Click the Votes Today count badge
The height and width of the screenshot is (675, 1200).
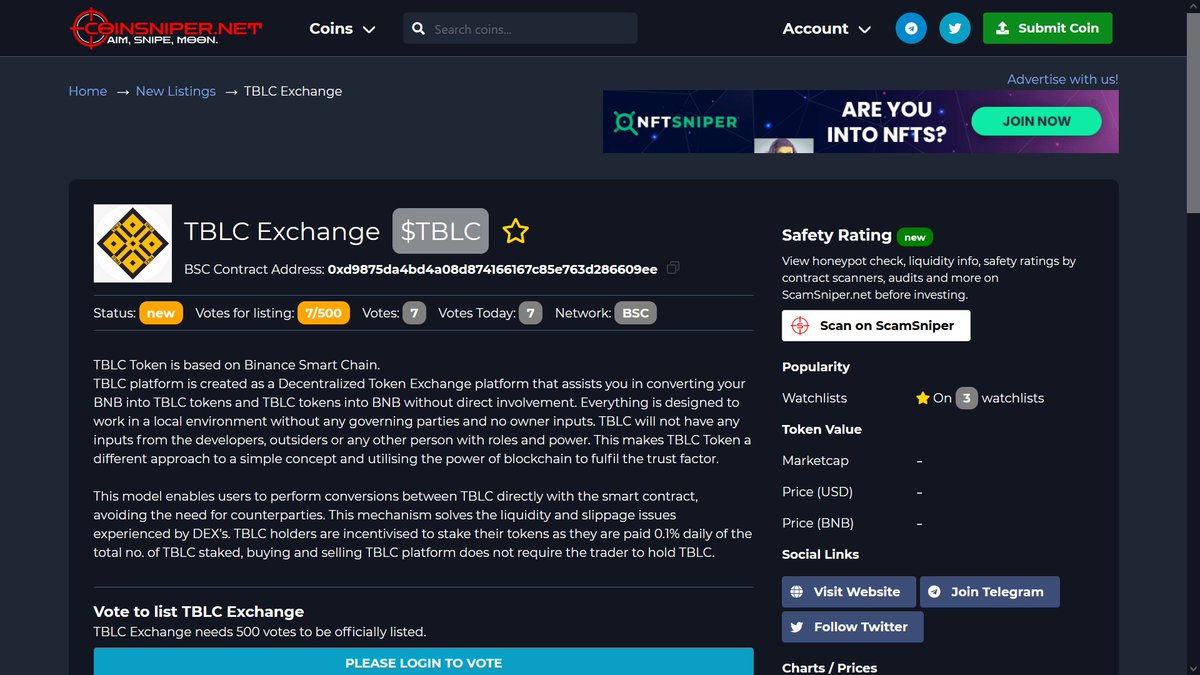pyautogui.click(x=531, y=313)
